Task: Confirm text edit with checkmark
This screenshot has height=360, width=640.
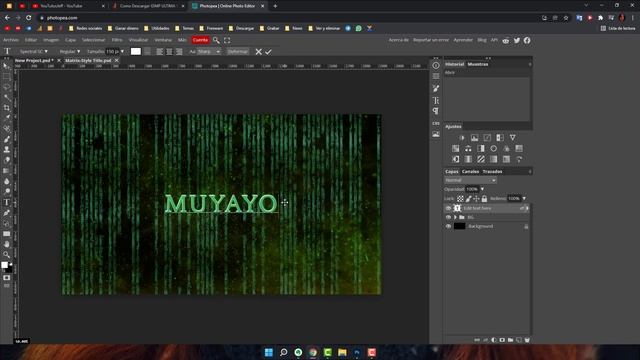Action: click(268, 52)
